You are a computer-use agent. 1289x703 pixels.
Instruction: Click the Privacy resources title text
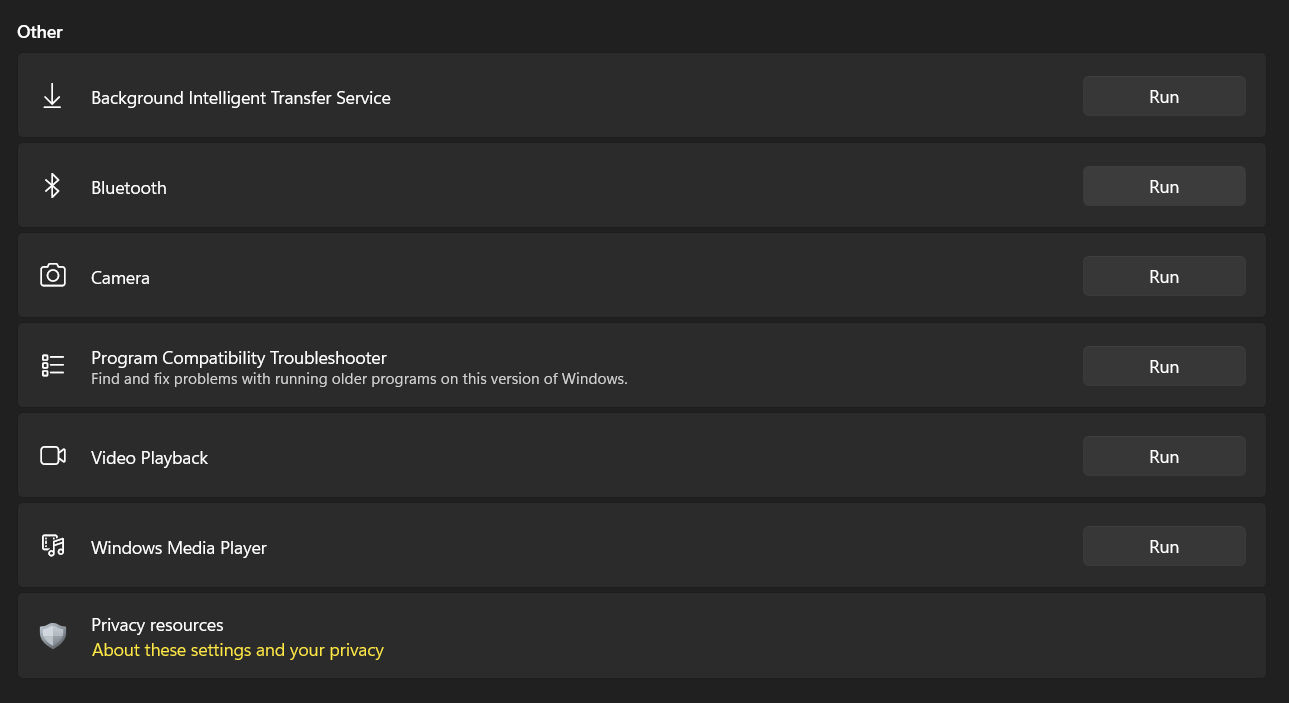tap(157, 625)
